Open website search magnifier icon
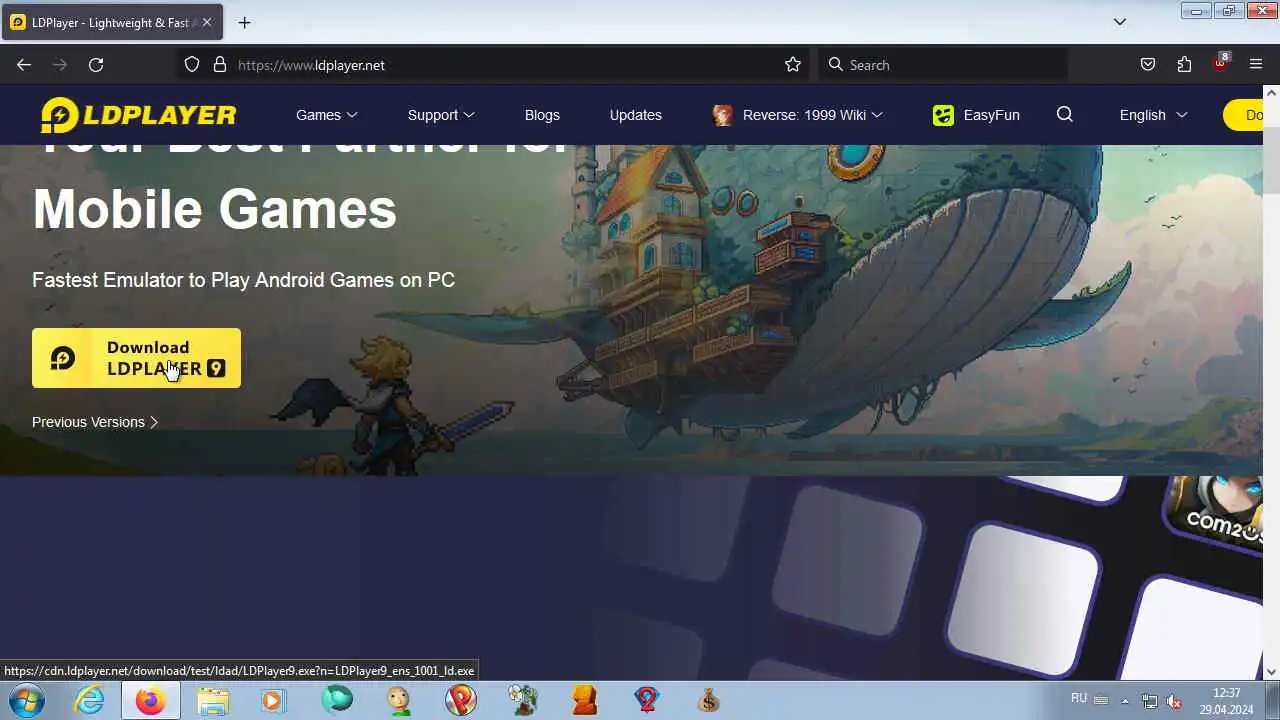This screenshot has width=1280, height=720. point(1065,115)
